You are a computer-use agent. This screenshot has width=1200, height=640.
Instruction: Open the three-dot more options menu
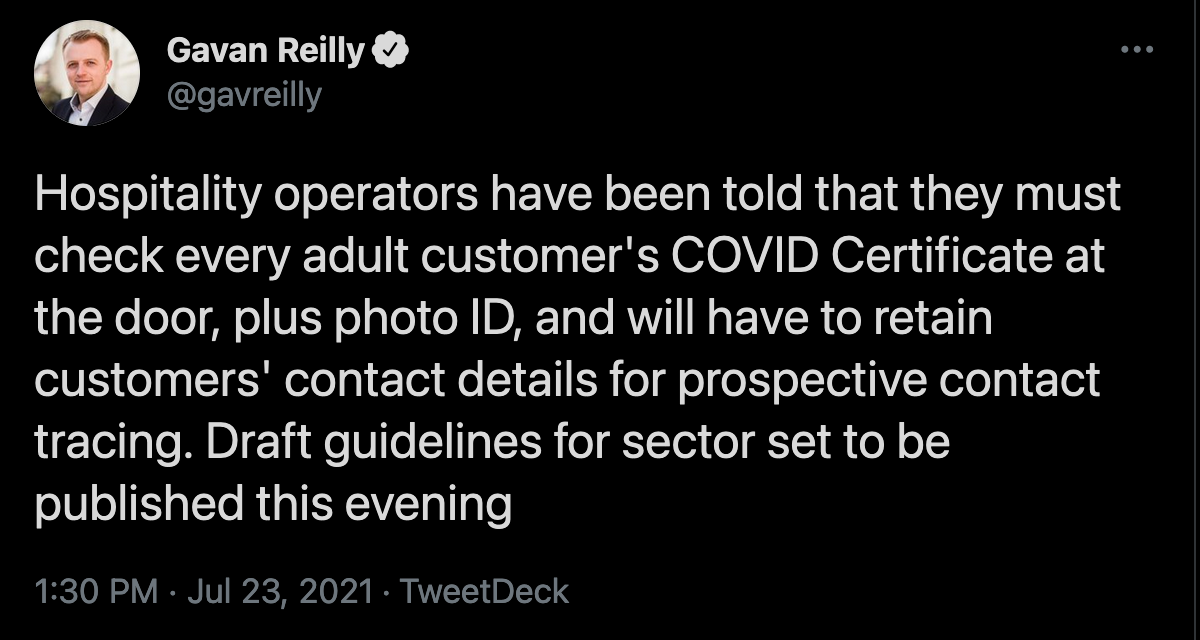point(1138,48)
